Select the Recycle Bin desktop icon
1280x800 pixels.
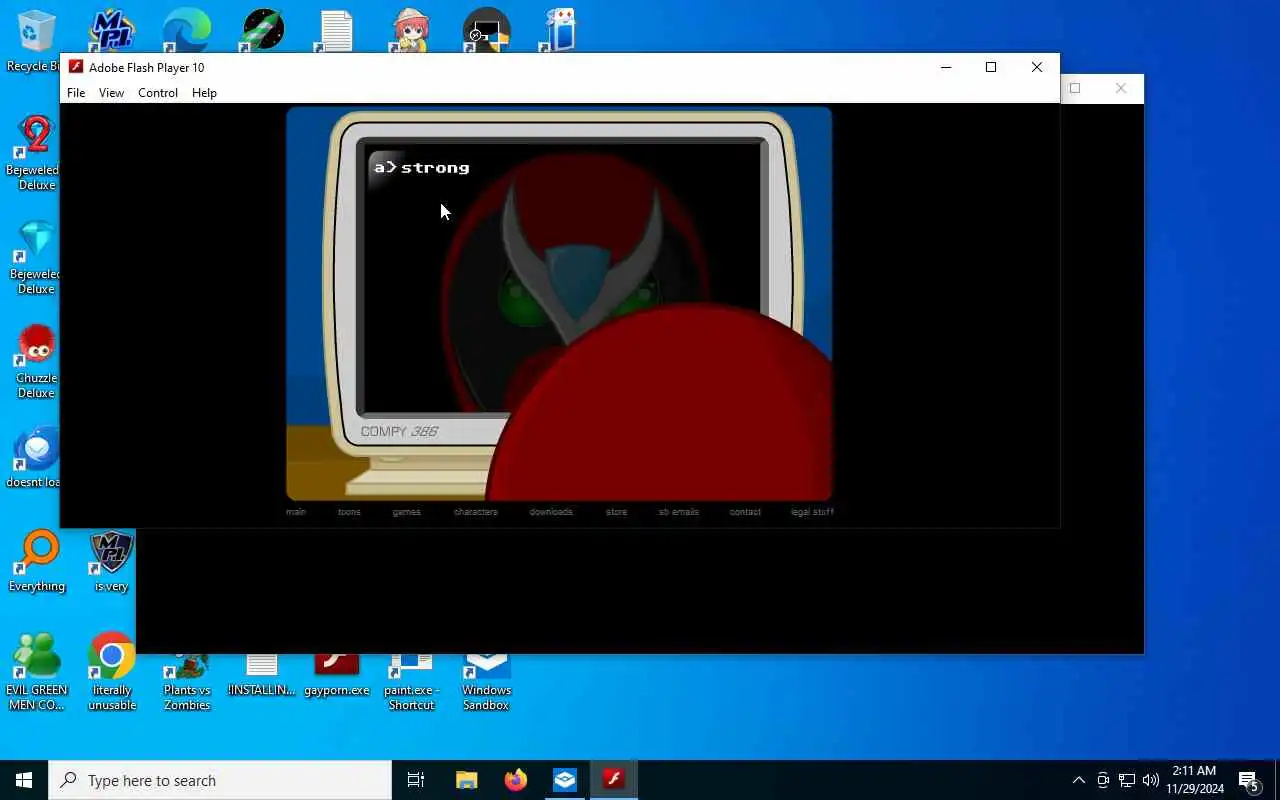pyautogui.click(x=36, y=42)
